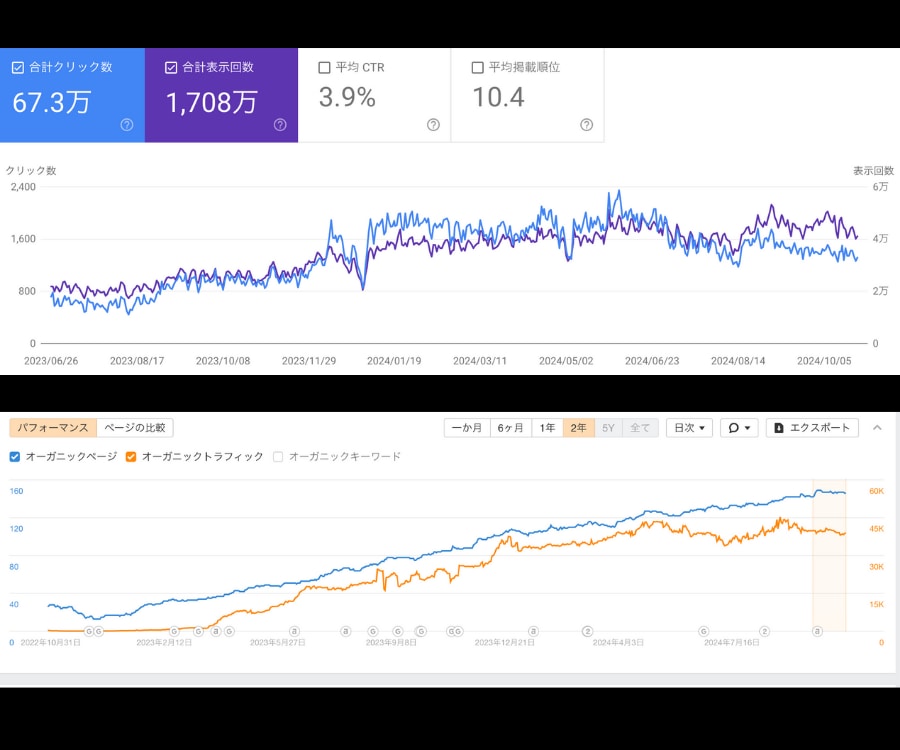Click the 10.4 average position value
The width and height of the screenshot is (900, 750).
click(x=498, y=97)
